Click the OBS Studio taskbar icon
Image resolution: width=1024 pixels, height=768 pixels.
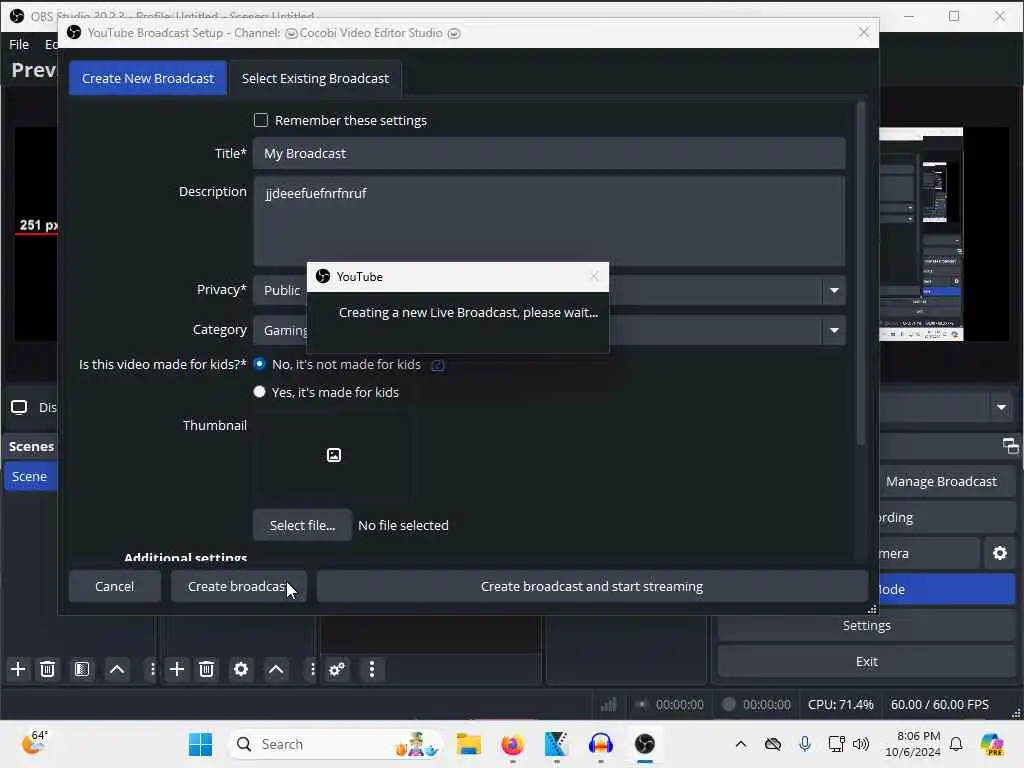(645, 744)
